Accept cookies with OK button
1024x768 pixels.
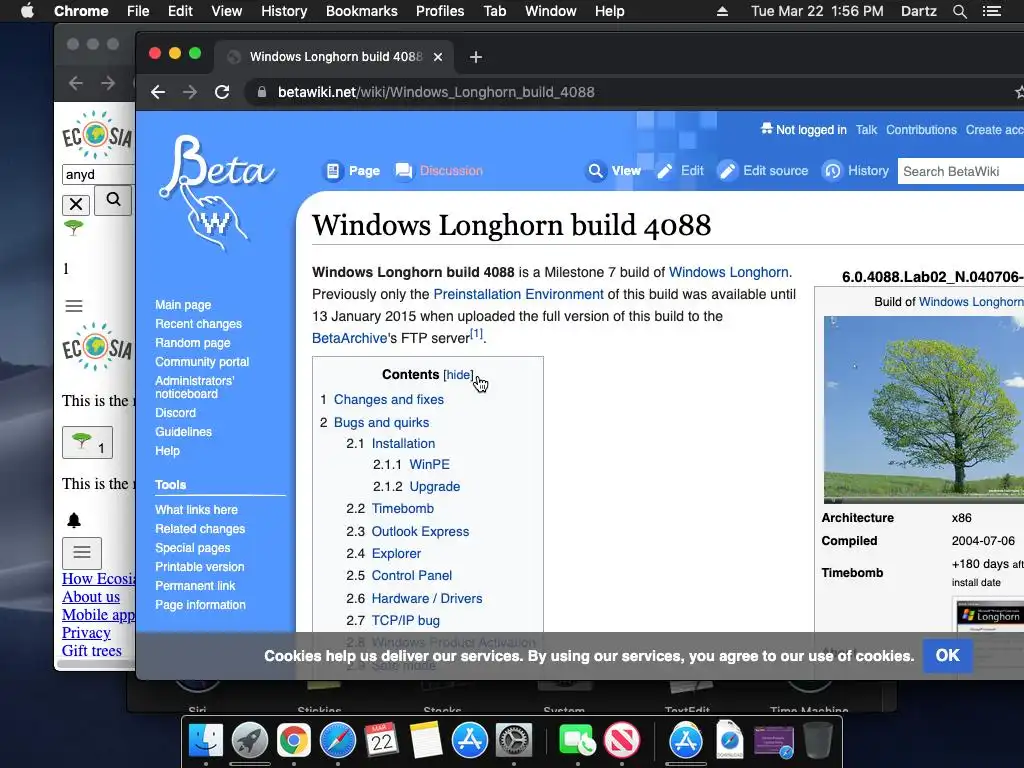(948, 656)
